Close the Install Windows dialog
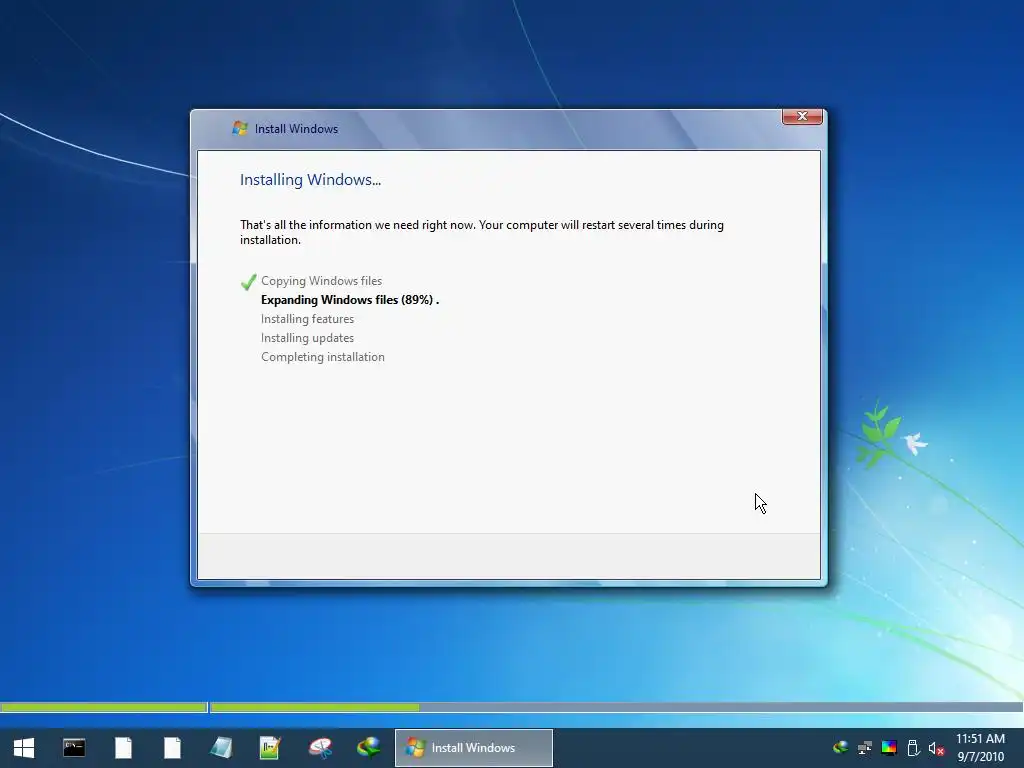1024x768 pixels. coord(802,116)
